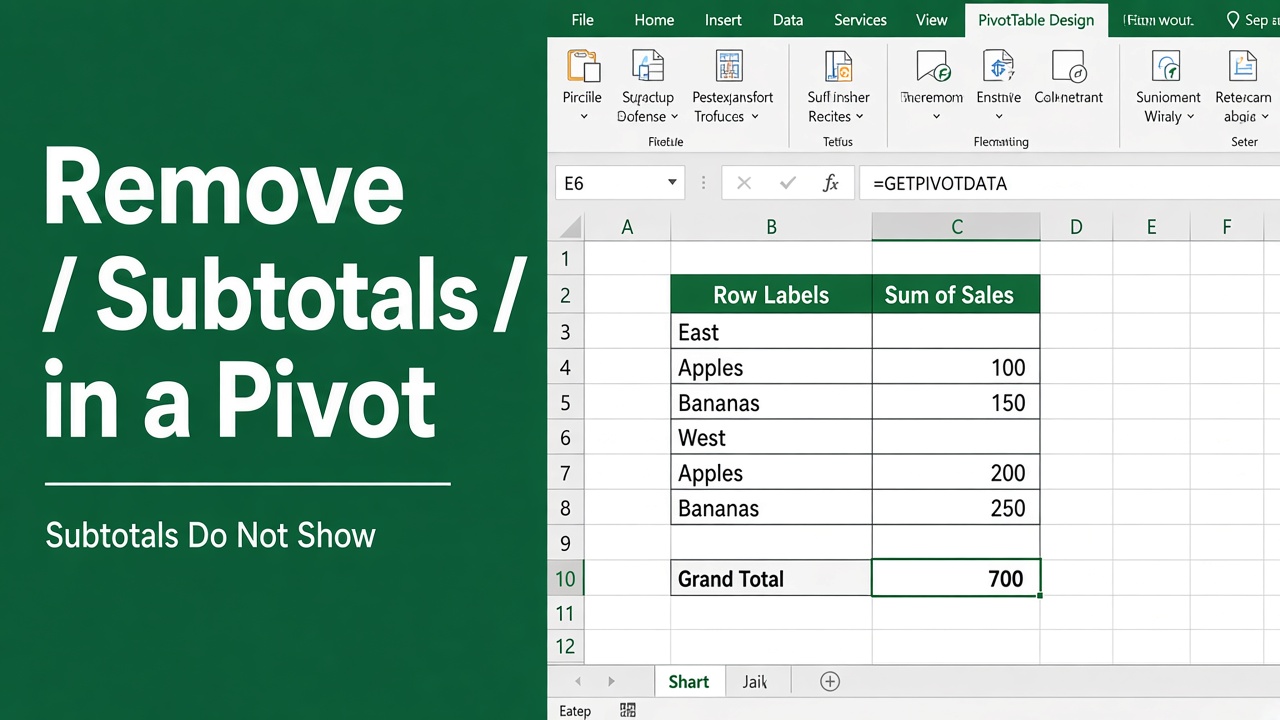Select column E header
The height and width of the screenshot is (720, 1280).
(1151, 227)
